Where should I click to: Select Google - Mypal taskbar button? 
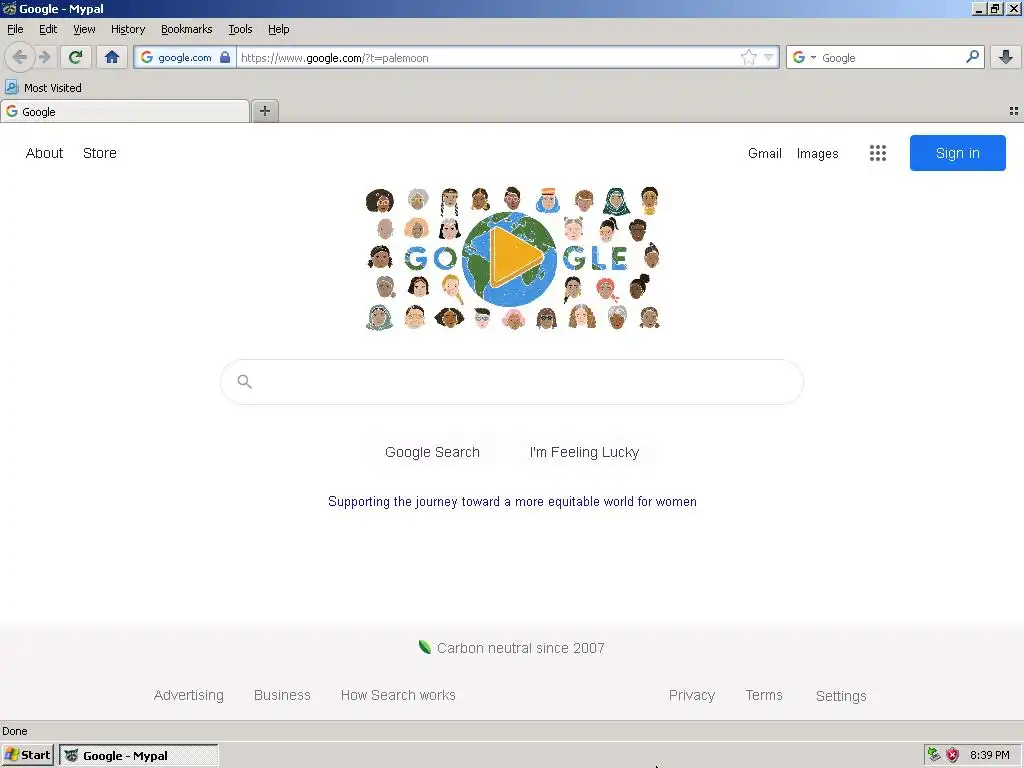(x=138, y=755)
